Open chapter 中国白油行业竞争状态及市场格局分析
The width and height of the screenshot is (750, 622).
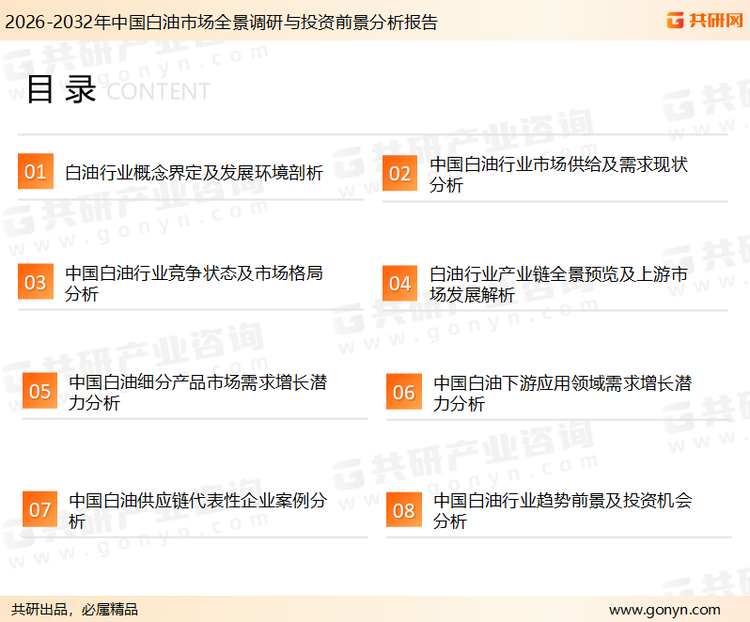click(194, 283)
